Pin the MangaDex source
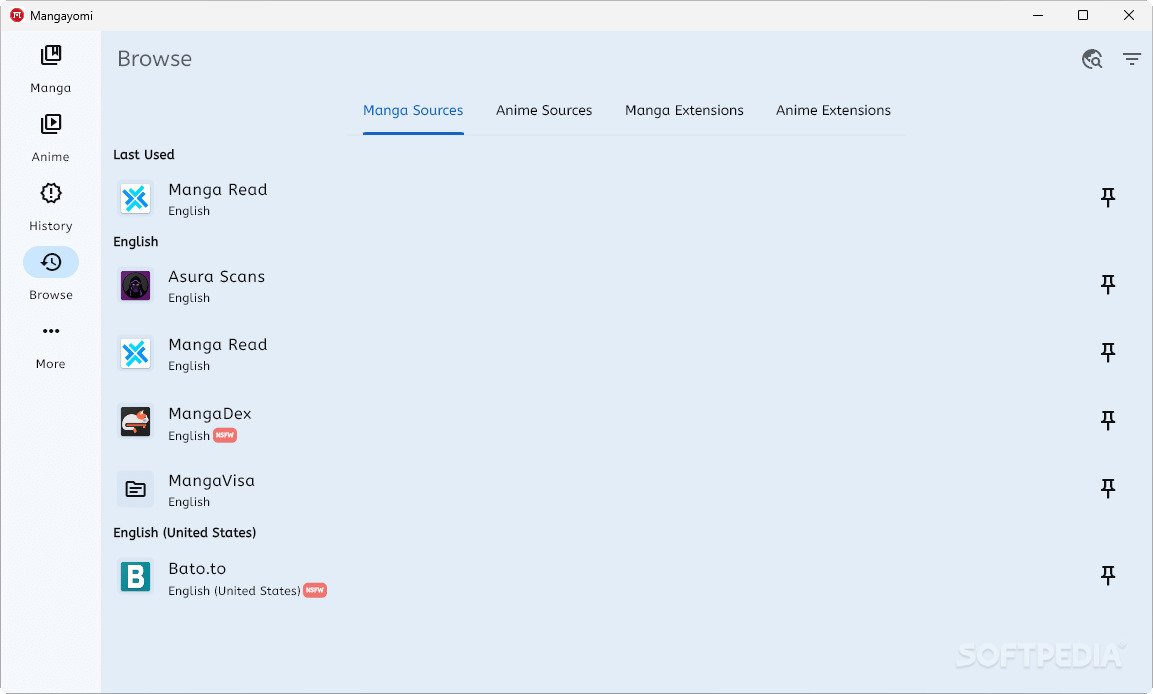 tap(1107, 421)
